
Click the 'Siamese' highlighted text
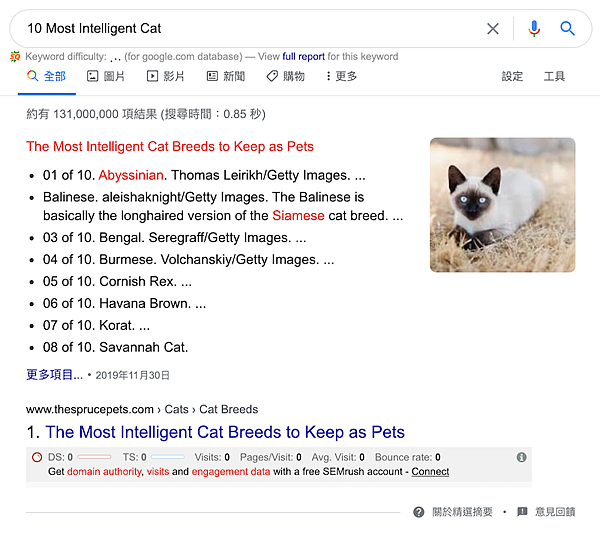click(298, 216)
